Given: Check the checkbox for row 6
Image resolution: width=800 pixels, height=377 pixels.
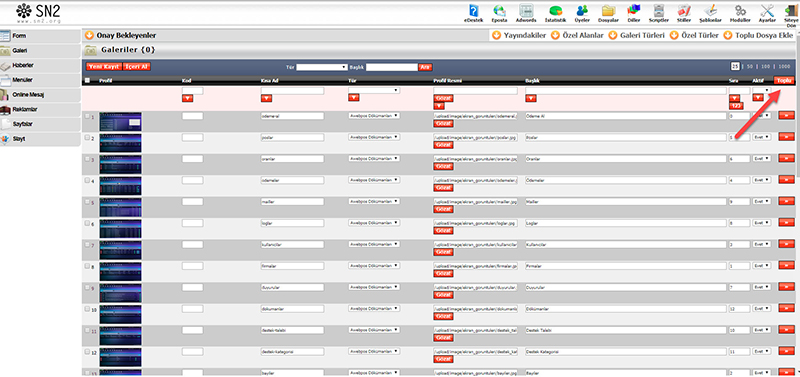Looking at the screenshot, I should click(x=87, y=223).
